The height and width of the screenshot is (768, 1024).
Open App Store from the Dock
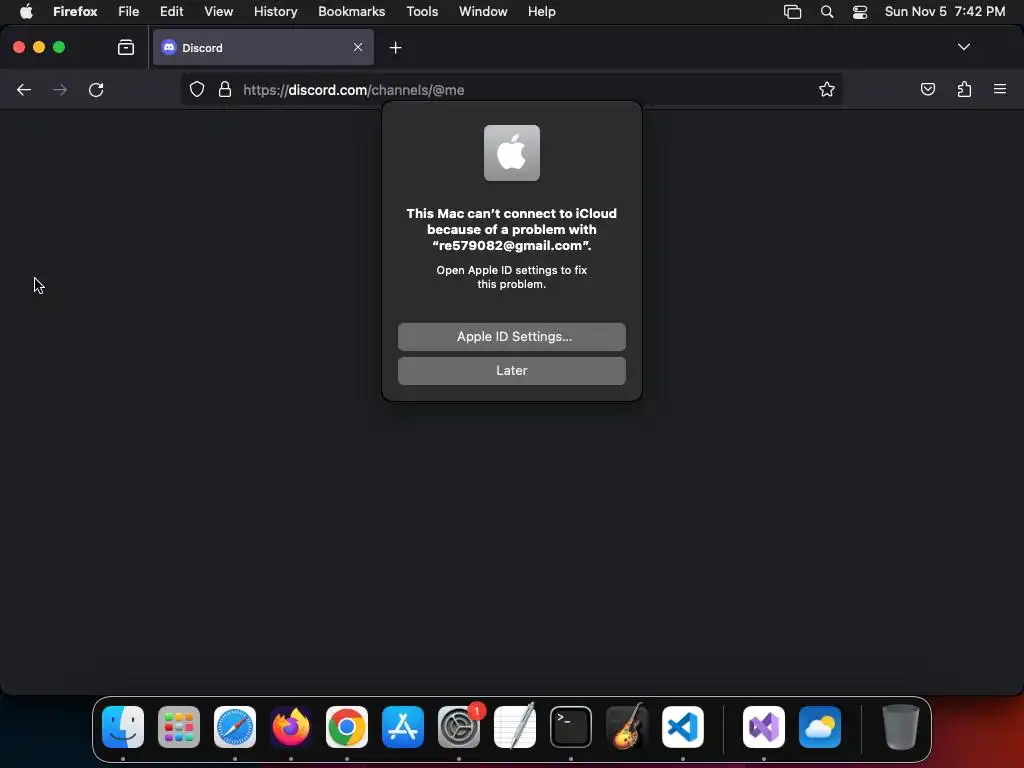403,727
